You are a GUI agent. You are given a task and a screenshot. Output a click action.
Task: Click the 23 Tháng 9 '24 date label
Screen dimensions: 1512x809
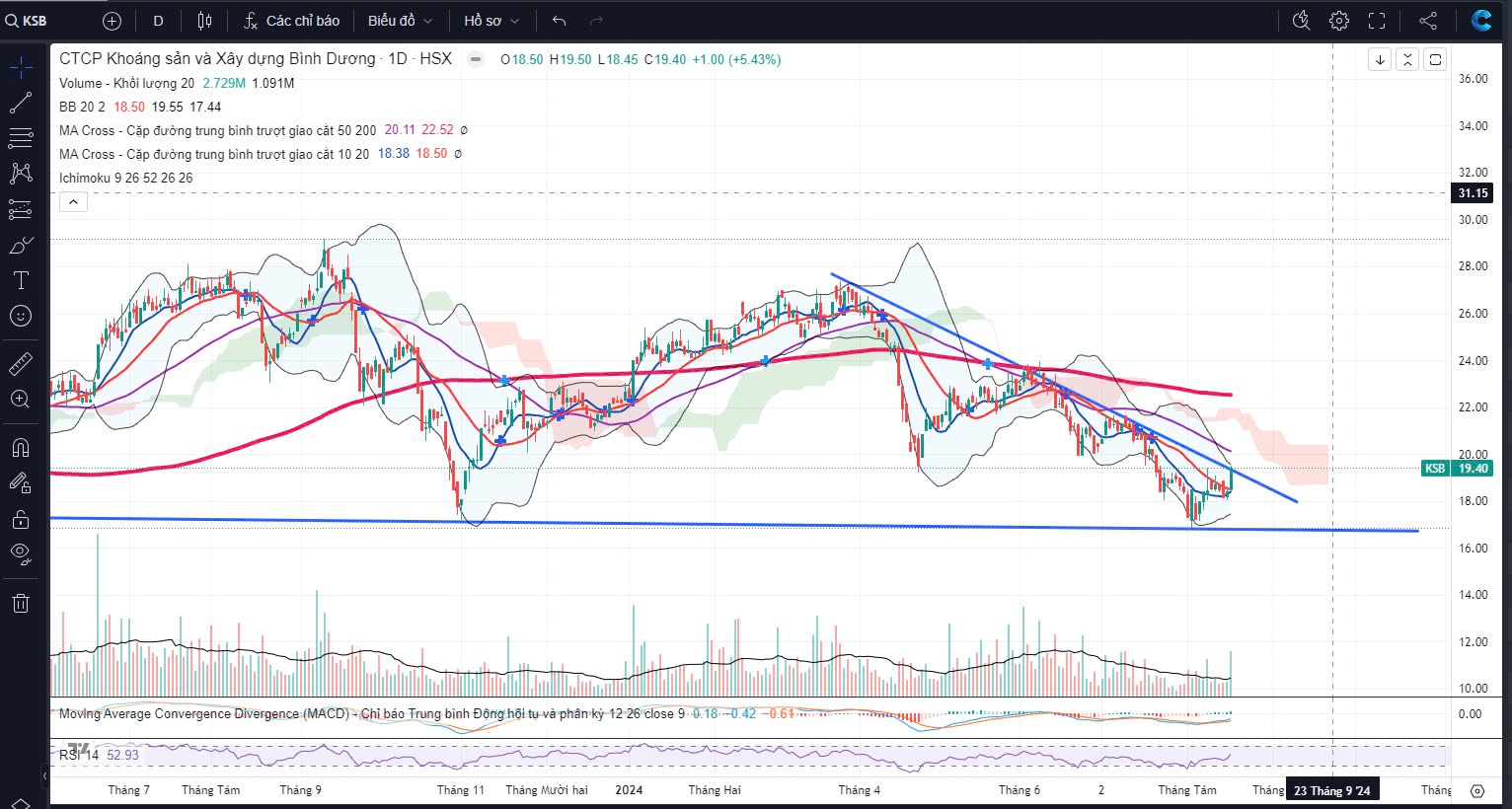point(1332,790)
